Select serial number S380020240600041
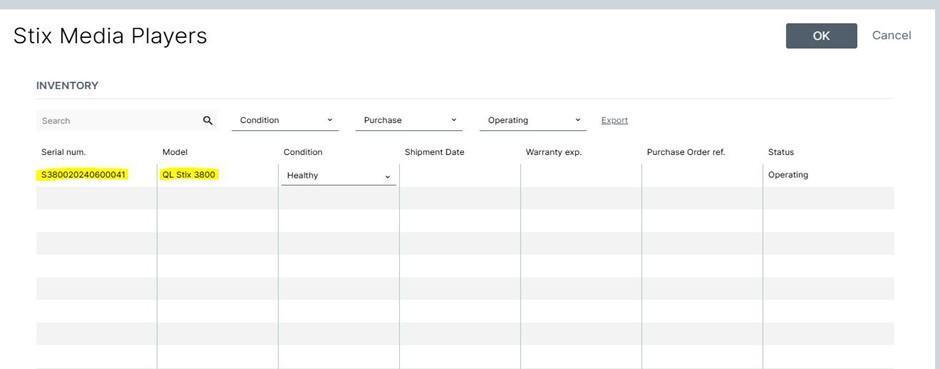940x369 pixels. pos(83,175)
